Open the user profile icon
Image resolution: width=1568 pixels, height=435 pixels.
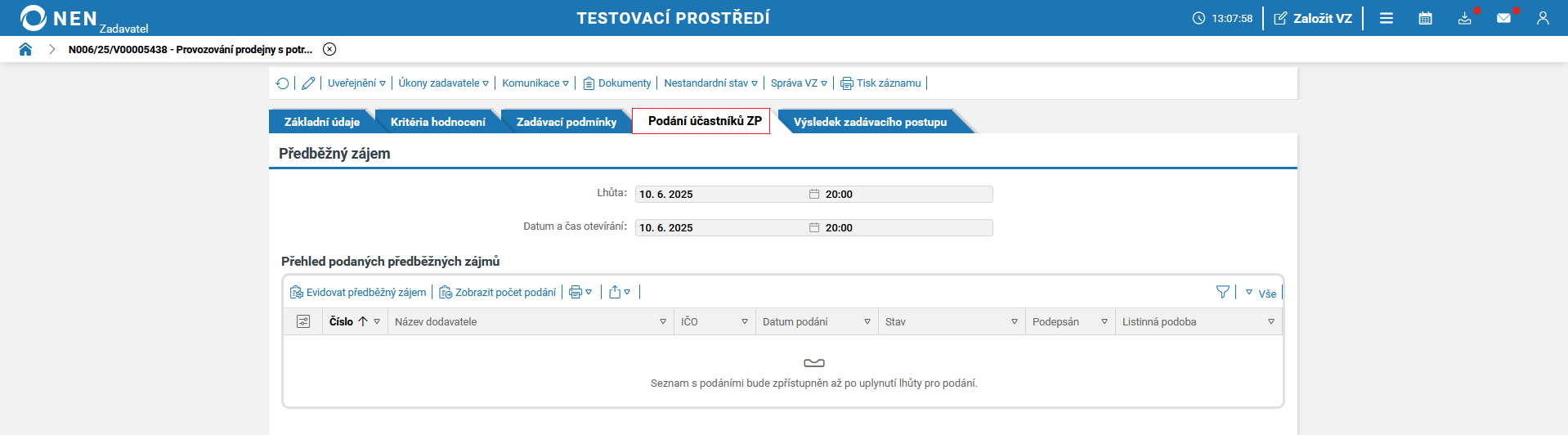click(x=1543, y=18)
